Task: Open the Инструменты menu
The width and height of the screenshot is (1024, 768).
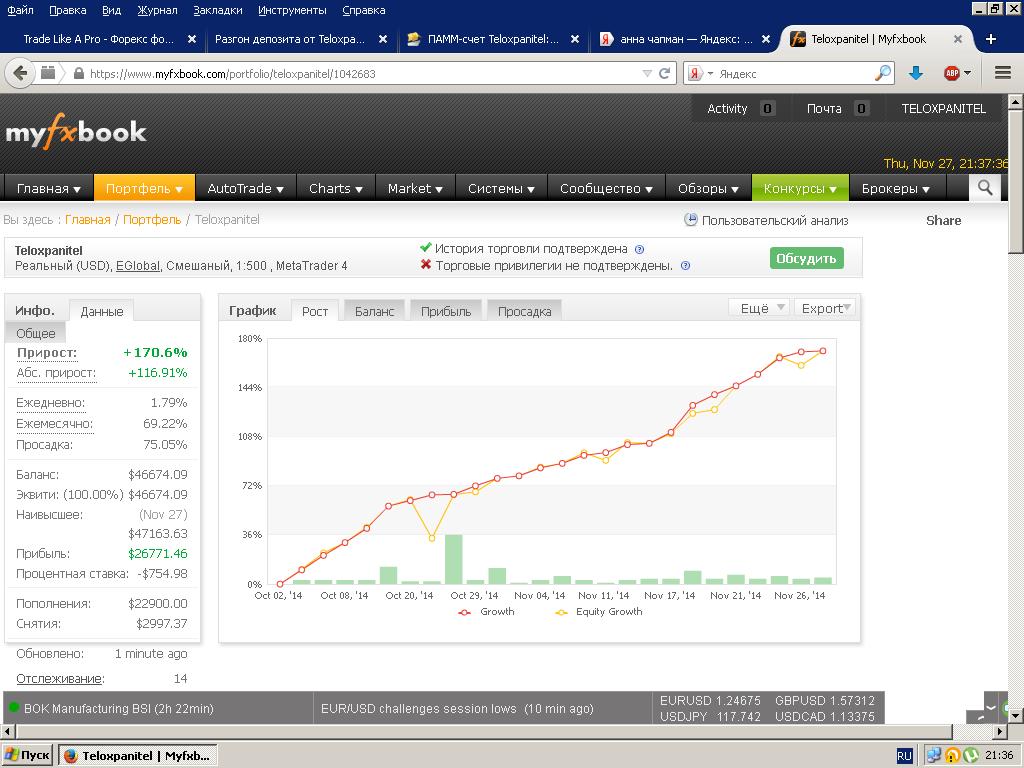Action: point(292,10)
